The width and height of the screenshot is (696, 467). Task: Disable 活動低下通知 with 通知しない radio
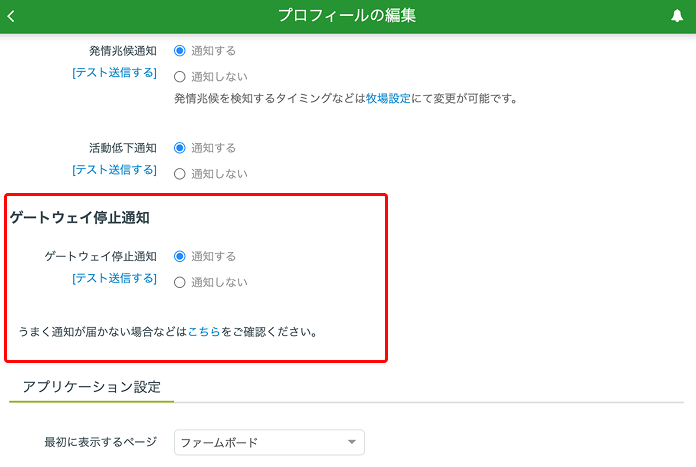[180, 173]
